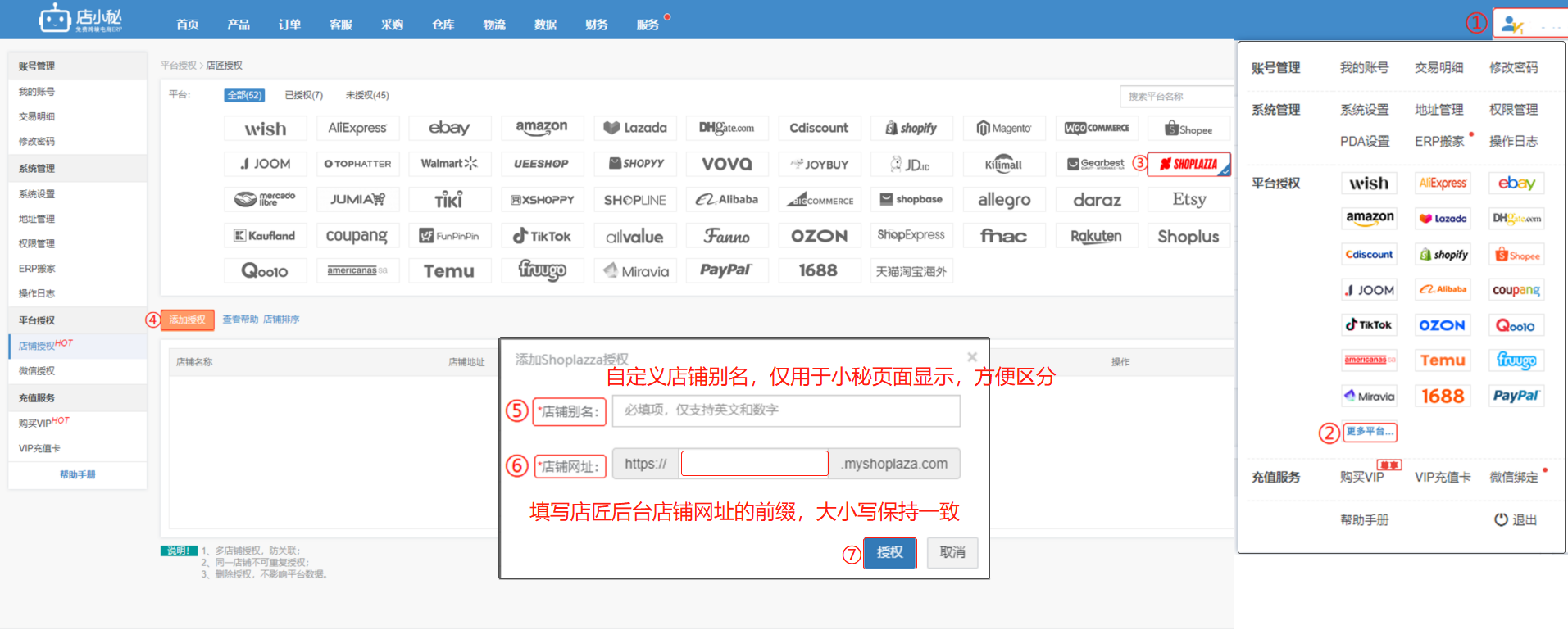Viewport: 1568px width, 630px height.
Task: Open 帮助手册 in the left sidebar
Action: pos(78,475)
